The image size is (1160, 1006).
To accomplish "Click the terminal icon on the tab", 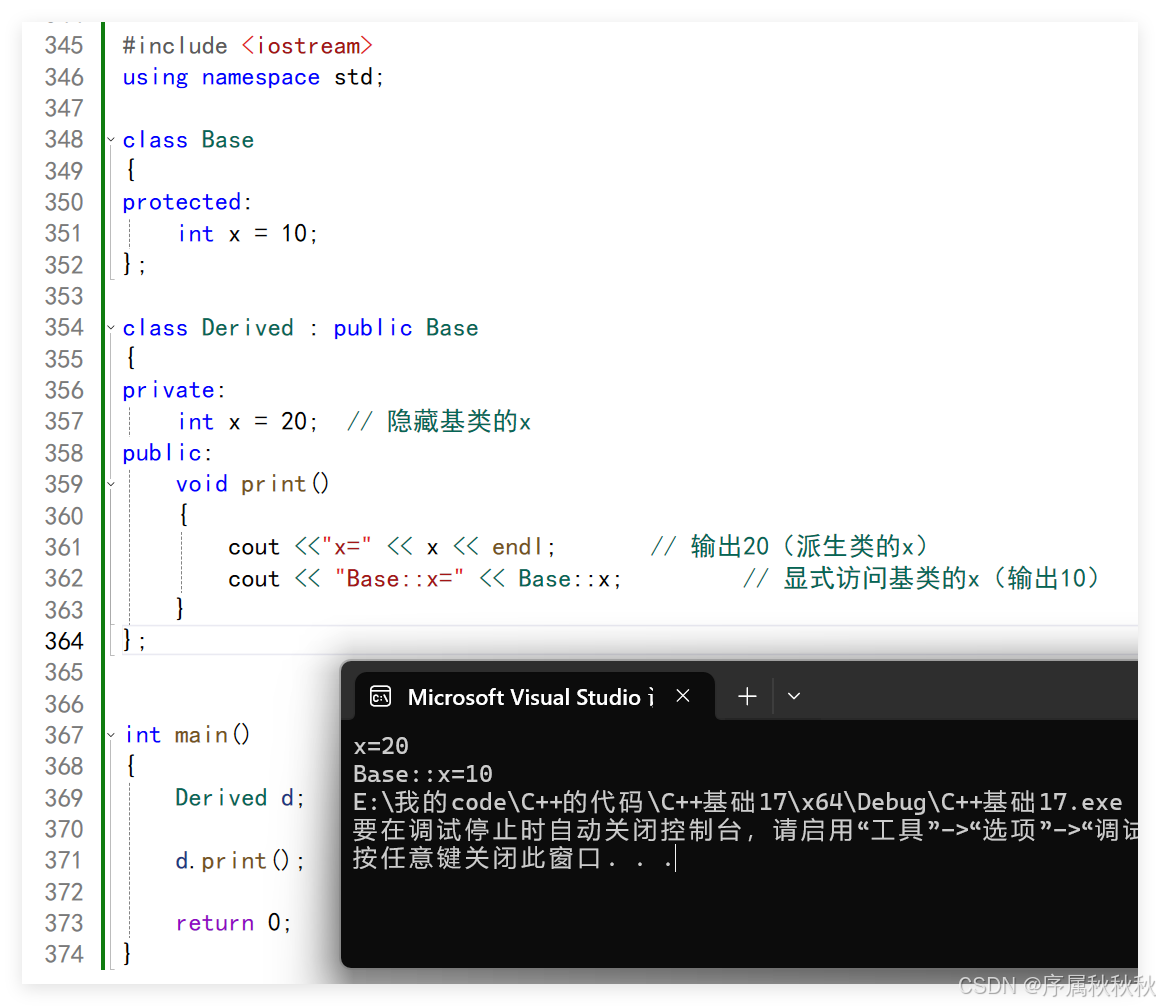I will [381, 696].
